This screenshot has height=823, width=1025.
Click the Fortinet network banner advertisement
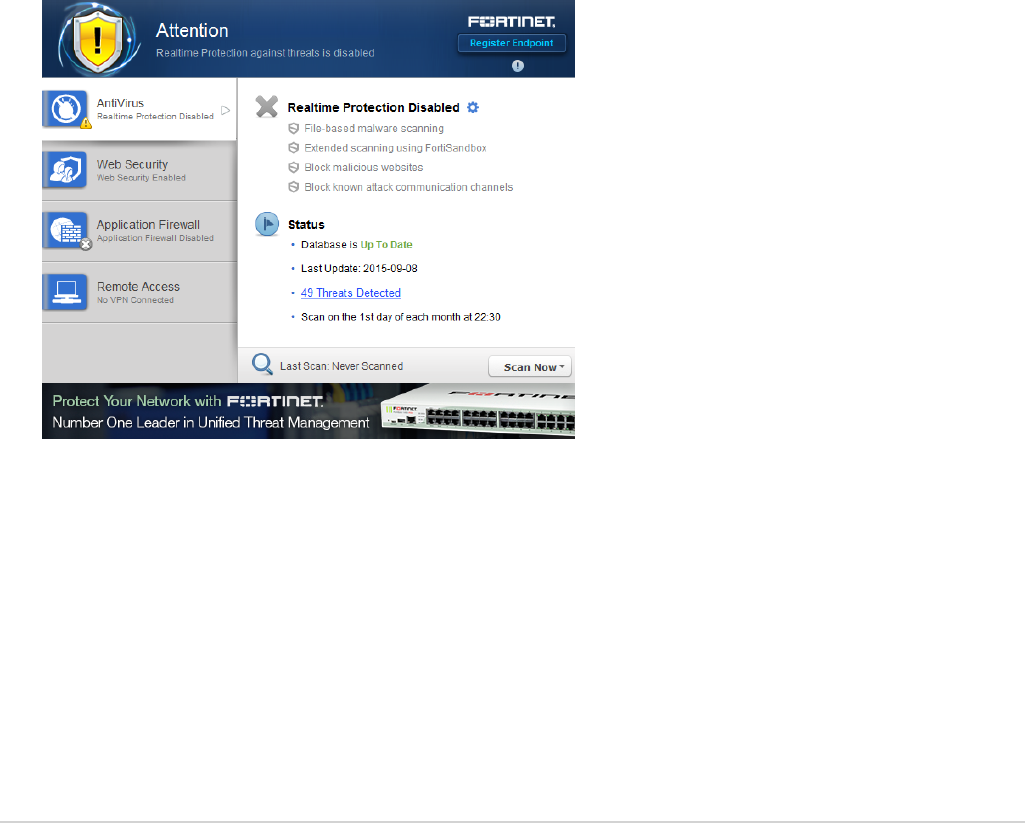pyautogui.click(x=309, y=411)
